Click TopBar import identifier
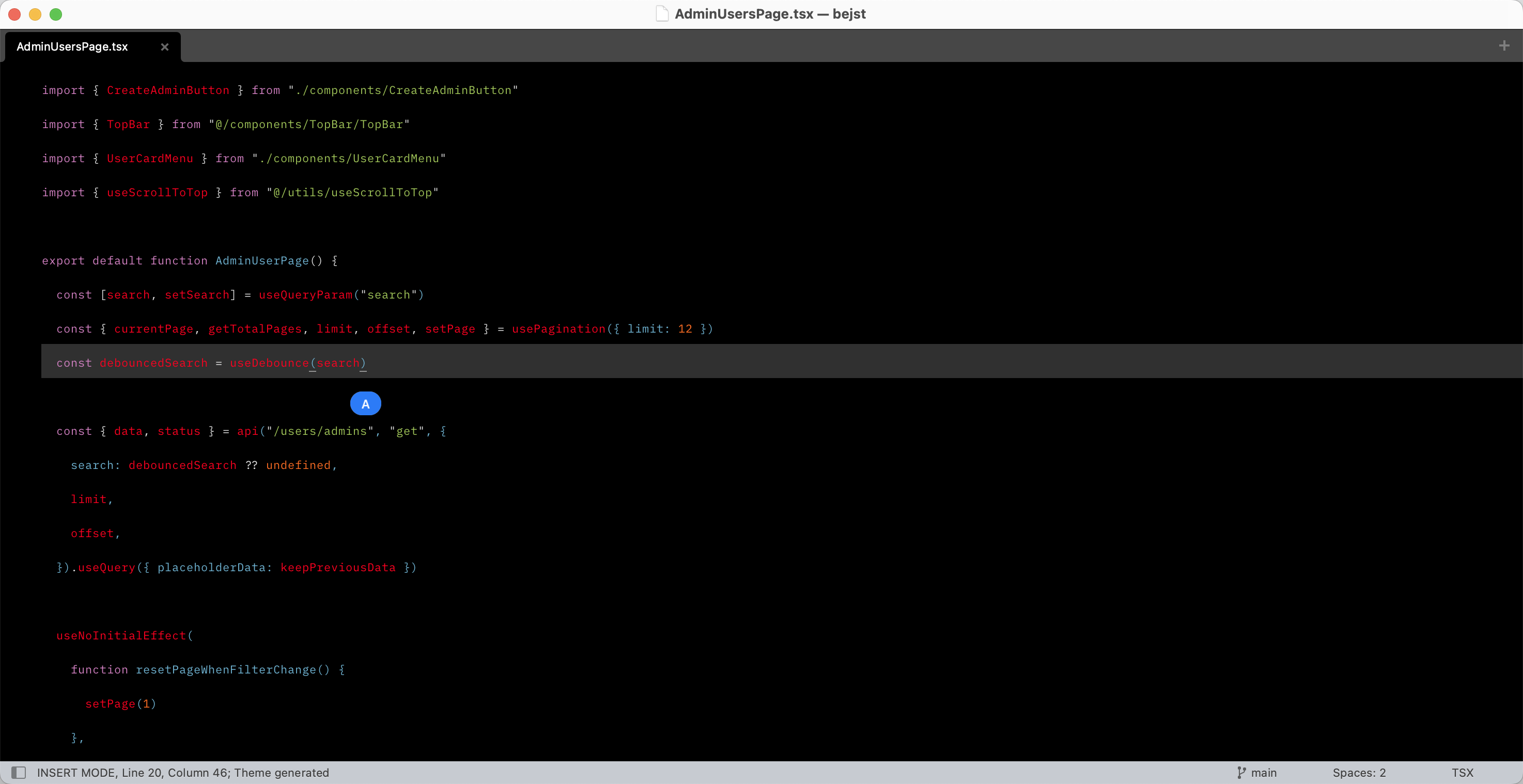 pos(128,125)
